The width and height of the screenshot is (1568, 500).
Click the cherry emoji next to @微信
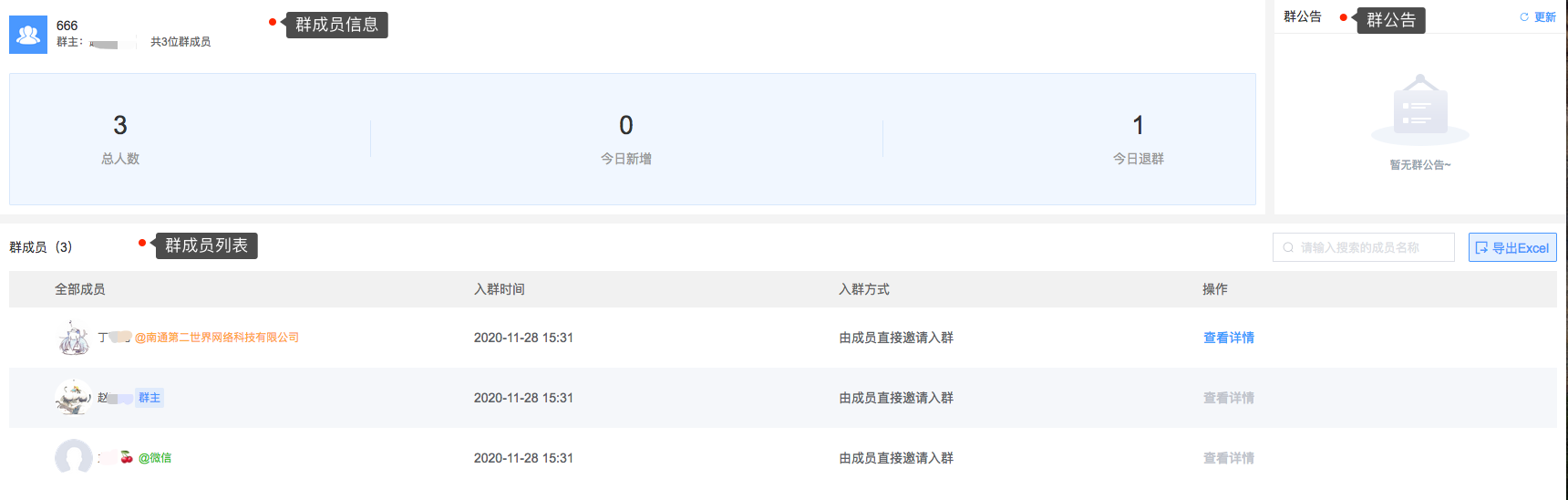point(127,457)
